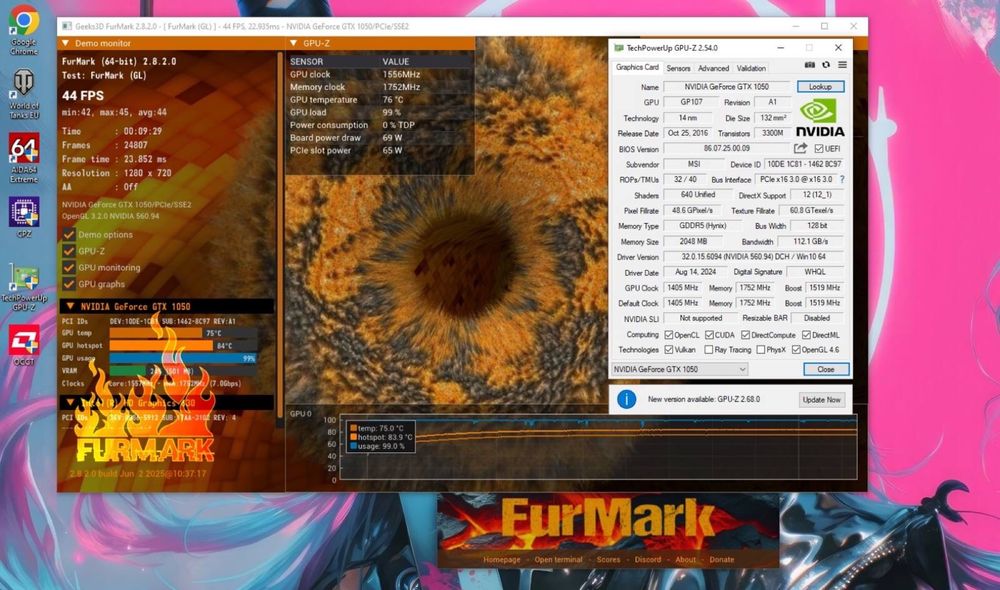
Task: Click the PCIe slot power row
Action: (x=380, y=151)
